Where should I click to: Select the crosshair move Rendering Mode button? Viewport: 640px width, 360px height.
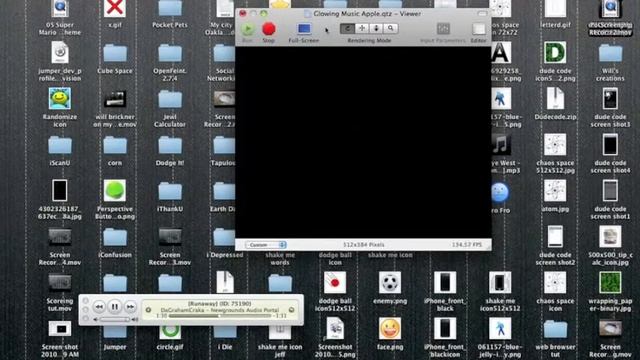point(362,28)
